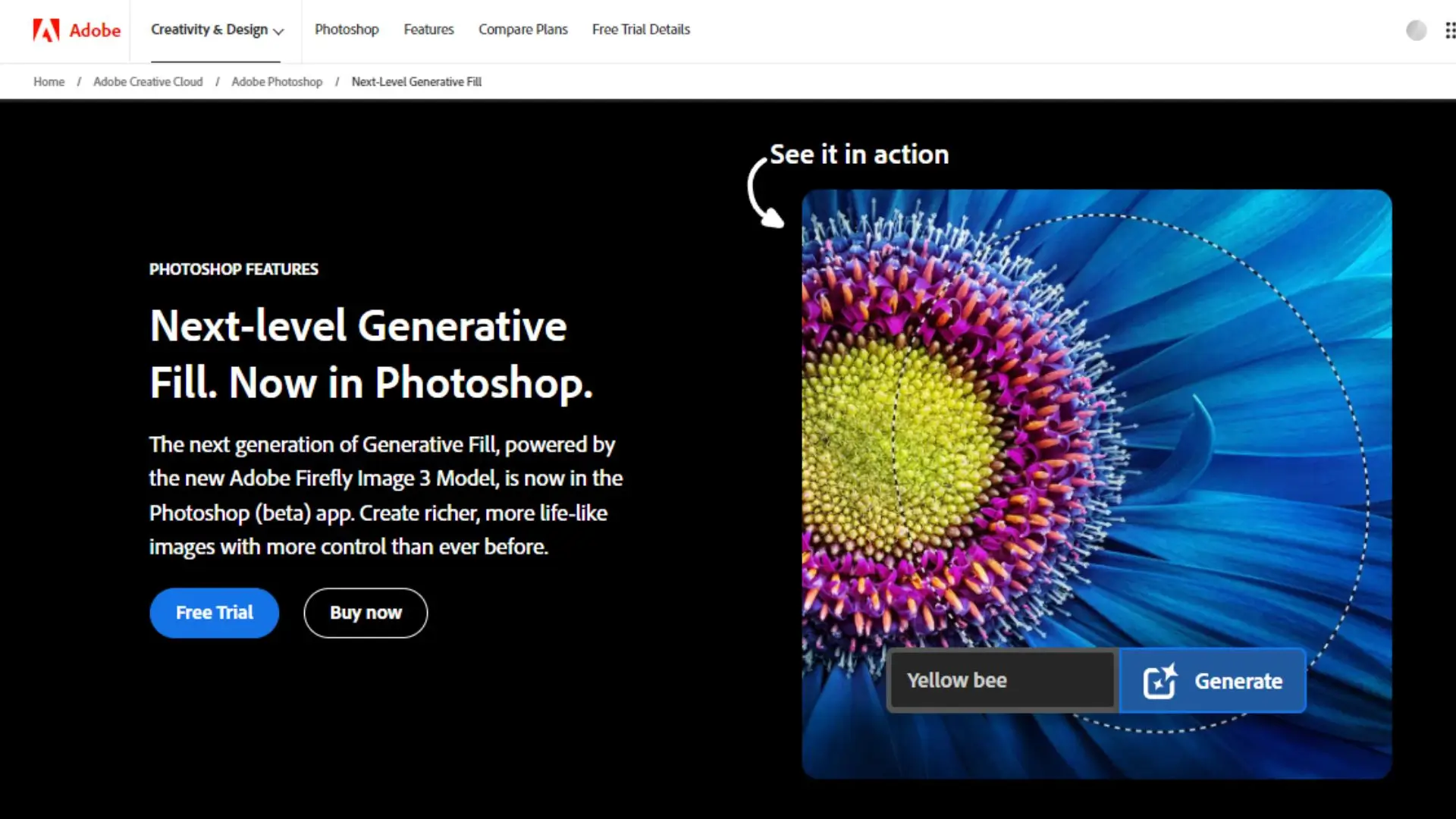Go to Adobe Photoshop breadcrumb
Image resolution: width=1456 pixels, height=819 pixels.
point(277,82)
